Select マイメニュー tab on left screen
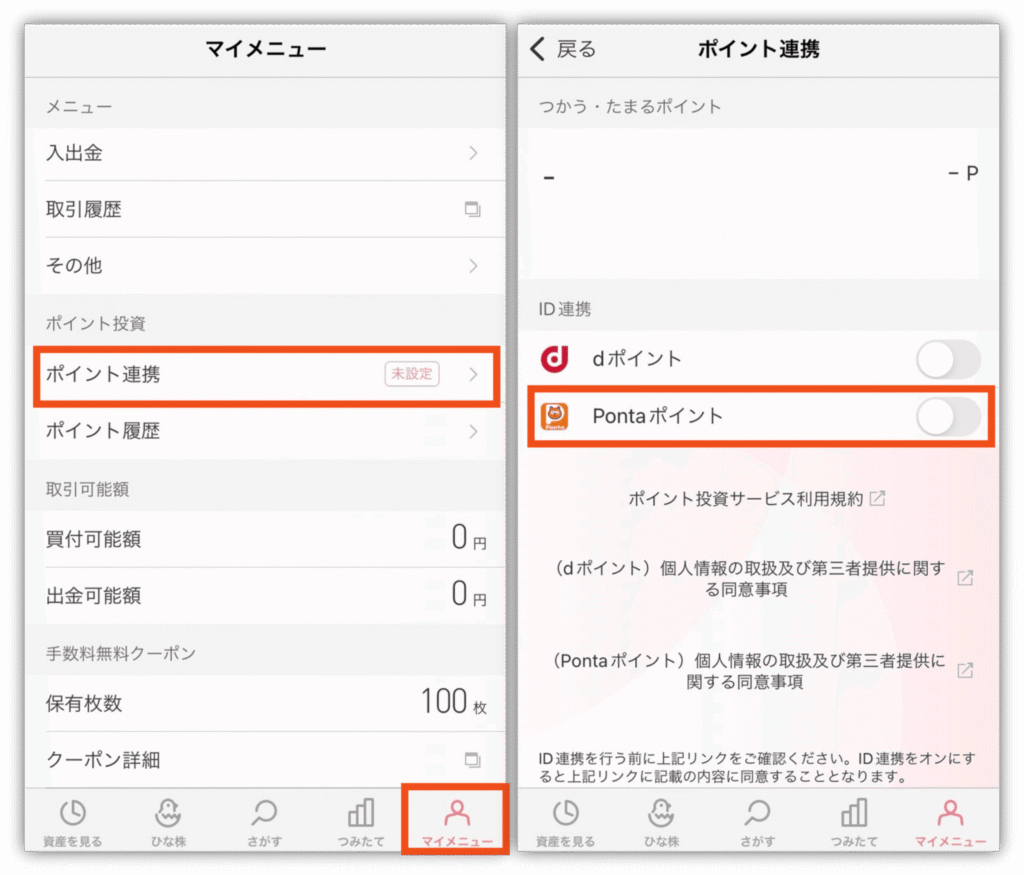 pyautogui.click(x=456, y=821)
